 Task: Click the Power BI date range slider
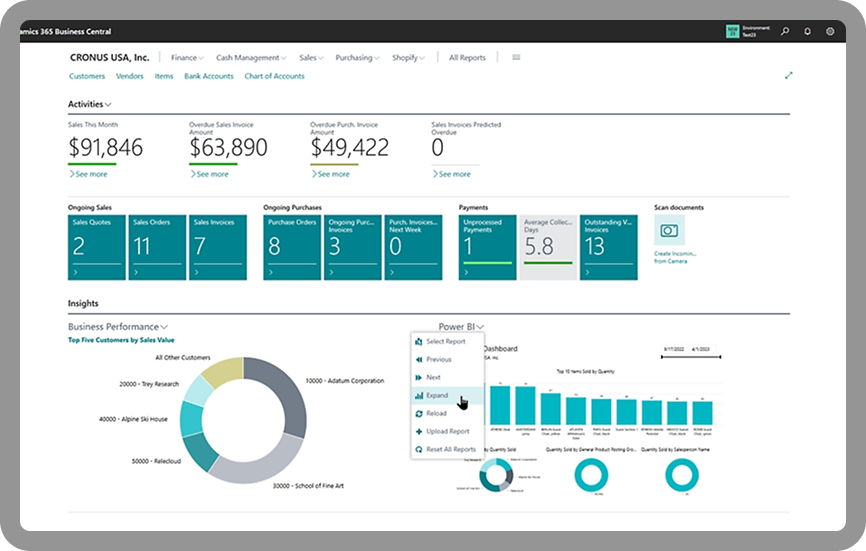click(691, 357)
